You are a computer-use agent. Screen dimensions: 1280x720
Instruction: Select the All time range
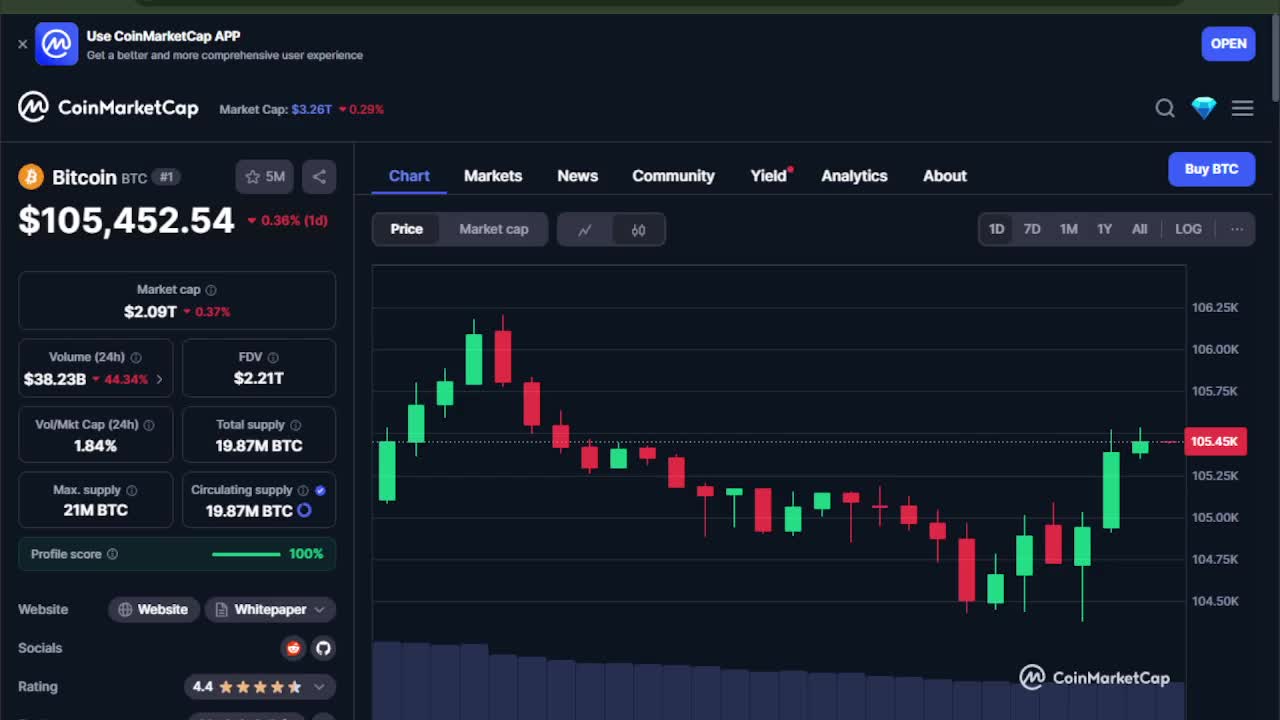1139,229
